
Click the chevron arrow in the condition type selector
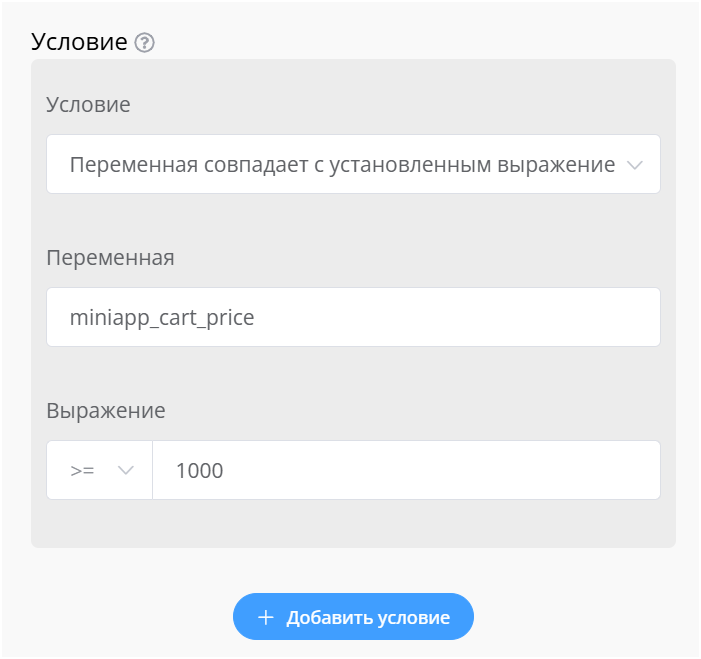coord(634,165)
